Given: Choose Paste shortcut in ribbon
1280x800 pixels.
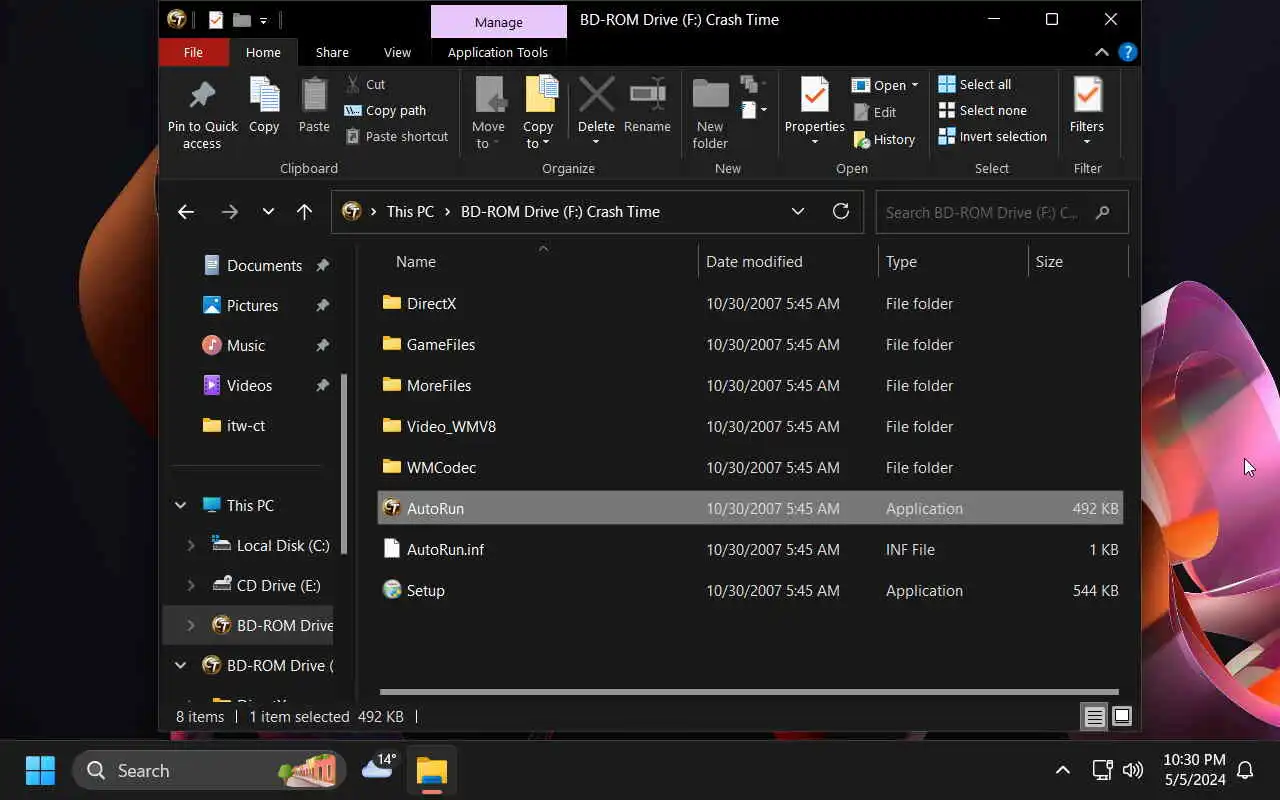Looking at the screenshot, I should 396,136.
